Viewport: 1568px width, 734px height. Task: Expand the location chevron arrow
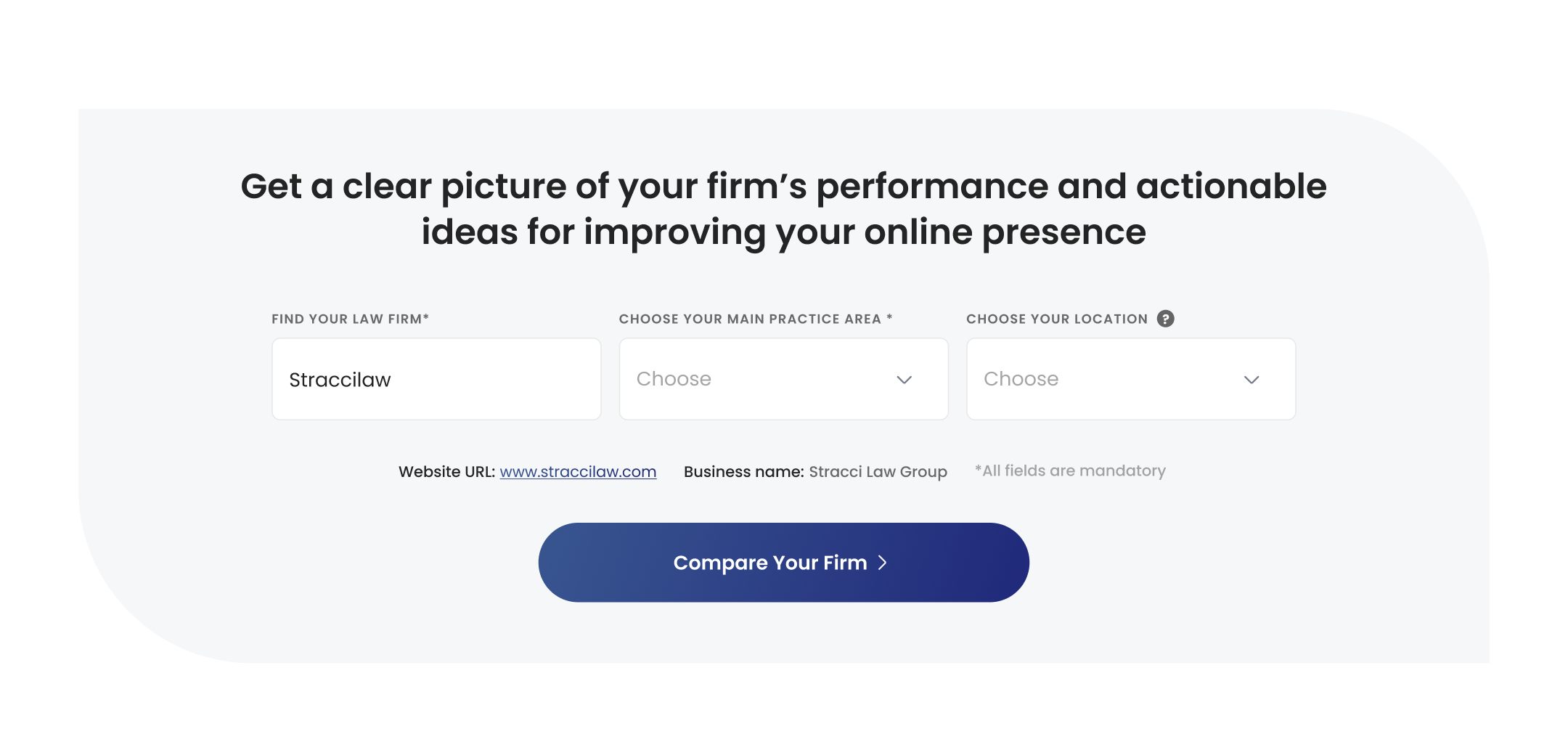click(x=1251, y=380)
